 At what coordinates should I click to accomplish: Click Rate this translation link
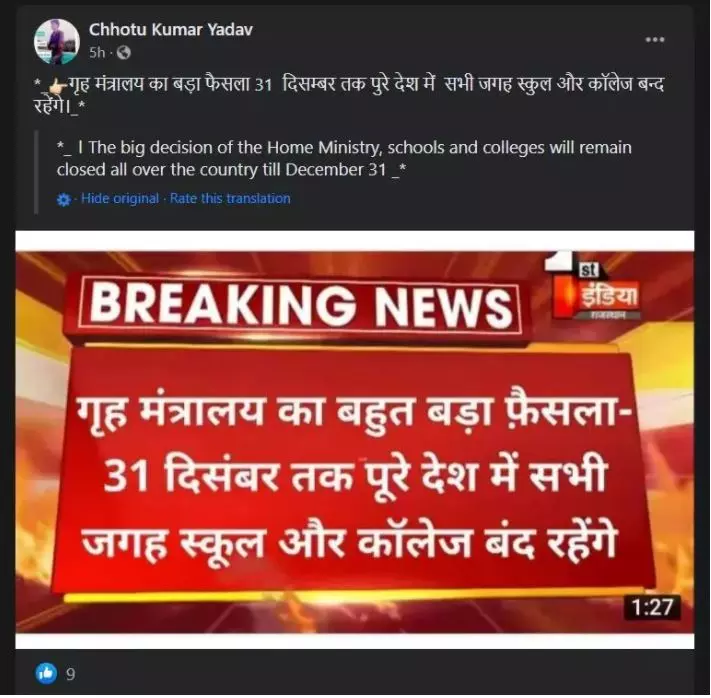(230, 199)
